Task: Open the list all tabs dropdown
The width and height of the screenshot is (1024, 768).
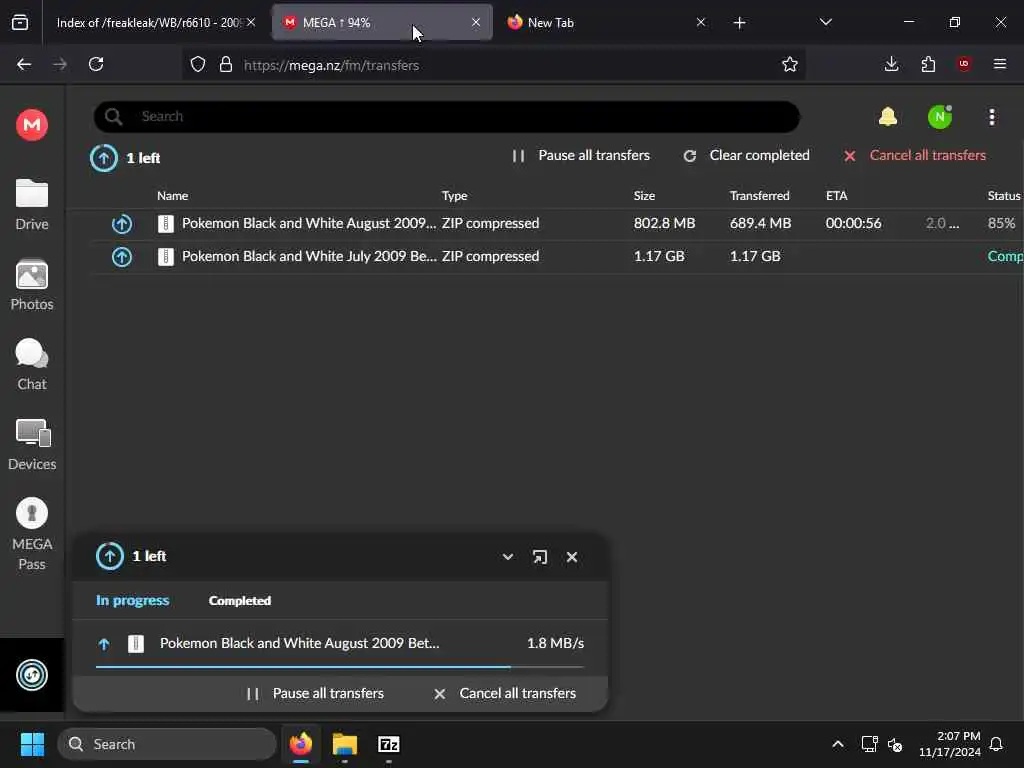Action: (x=825, y=22)
